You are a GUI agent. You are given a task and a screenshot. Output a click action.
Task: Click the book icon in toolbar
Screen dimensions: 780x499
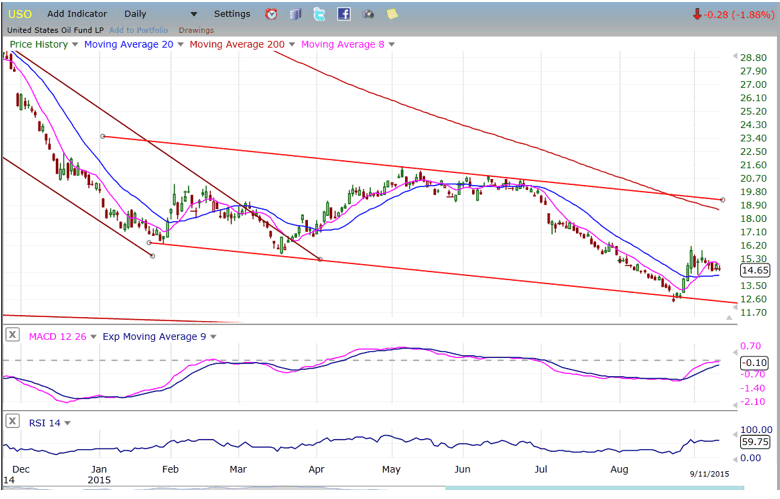295,14
